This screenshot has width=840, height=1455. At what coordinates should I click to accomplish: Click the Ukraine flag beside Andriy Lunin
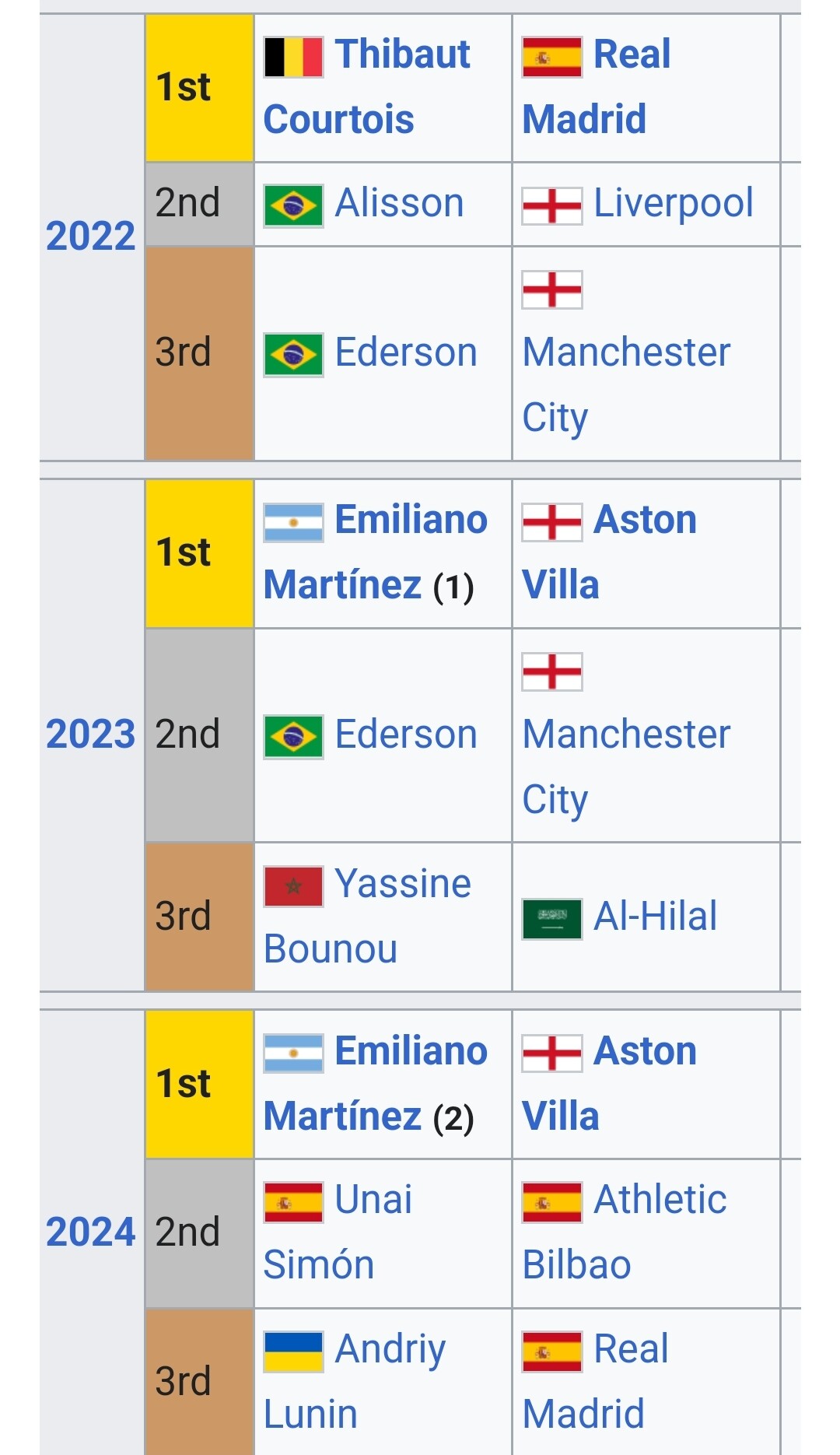click(293, 1352)
